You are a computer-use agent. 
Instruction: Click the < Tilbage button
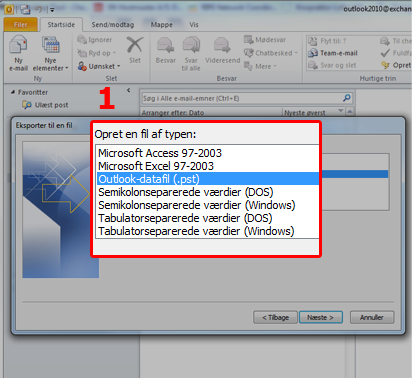(x=275, y=317)
